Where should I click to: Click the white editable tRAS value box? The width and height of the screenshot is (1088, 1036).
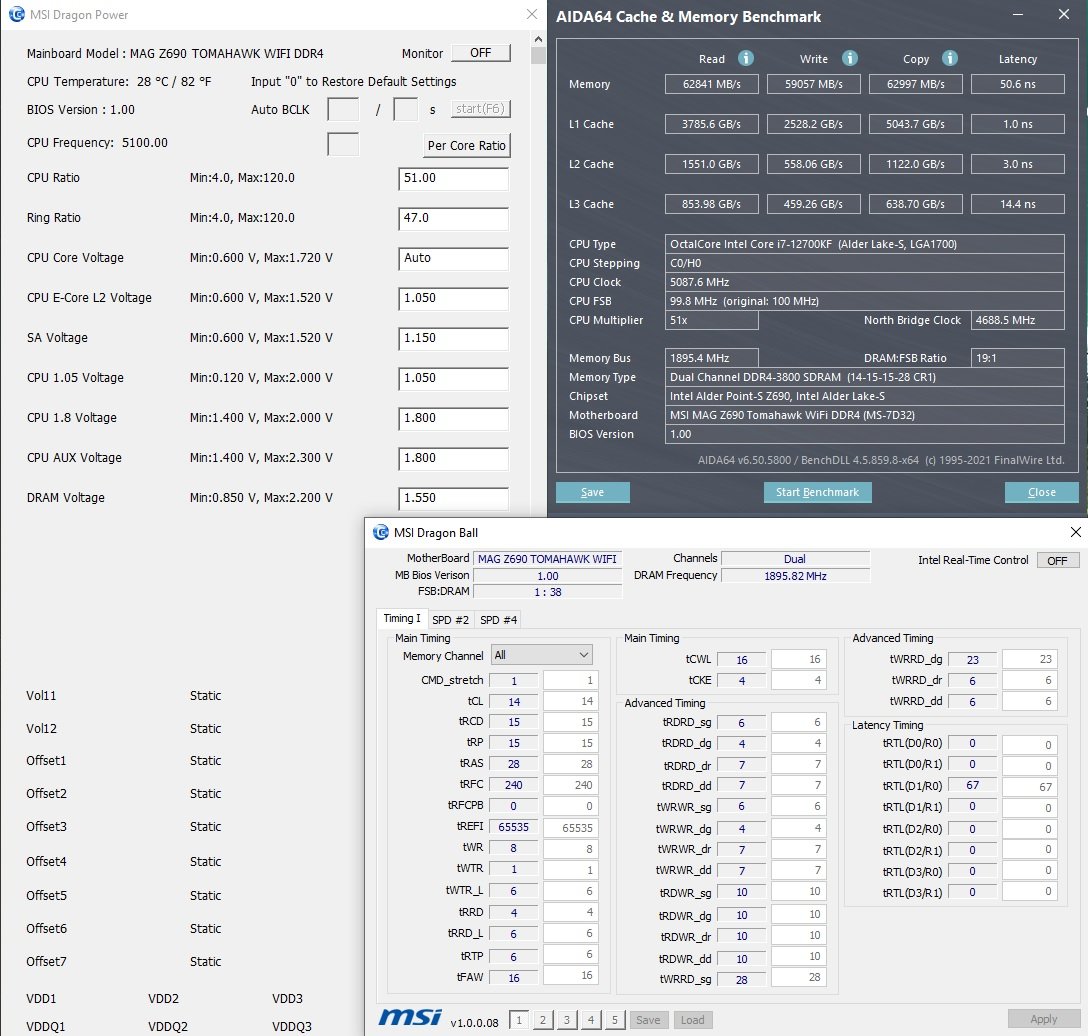[570, 763]
